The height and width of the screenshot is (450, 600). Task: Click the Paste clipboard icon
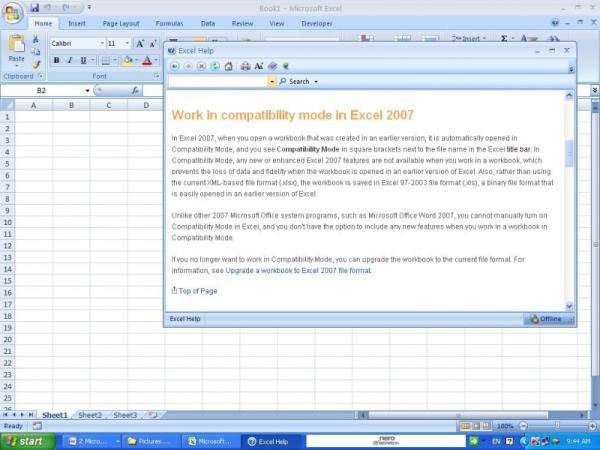click(x=16, y=44)
